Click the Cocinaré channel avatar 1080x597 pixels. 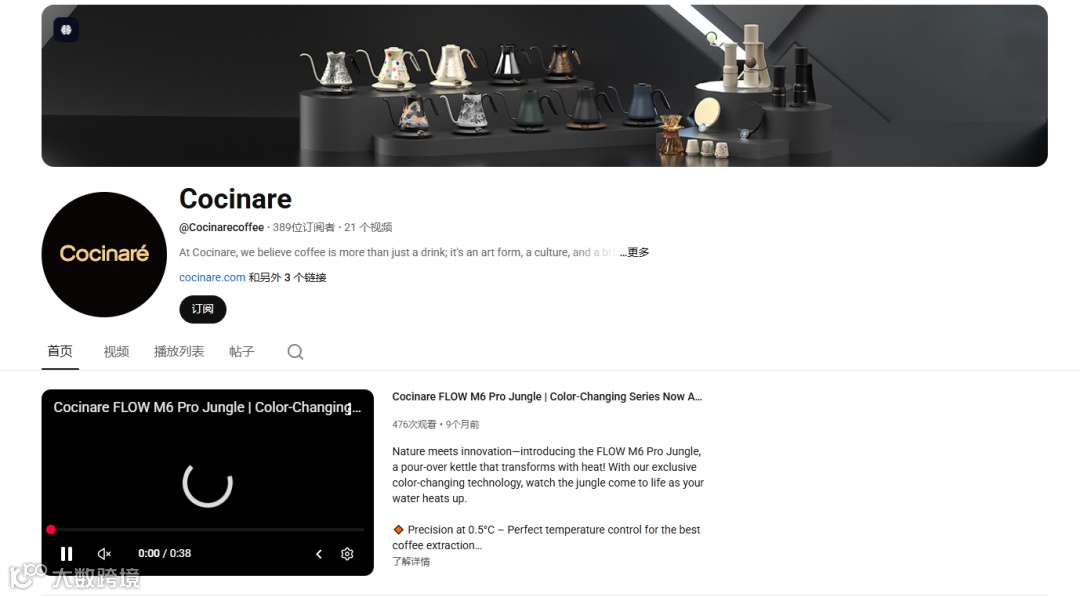click(x=104, y=254)
